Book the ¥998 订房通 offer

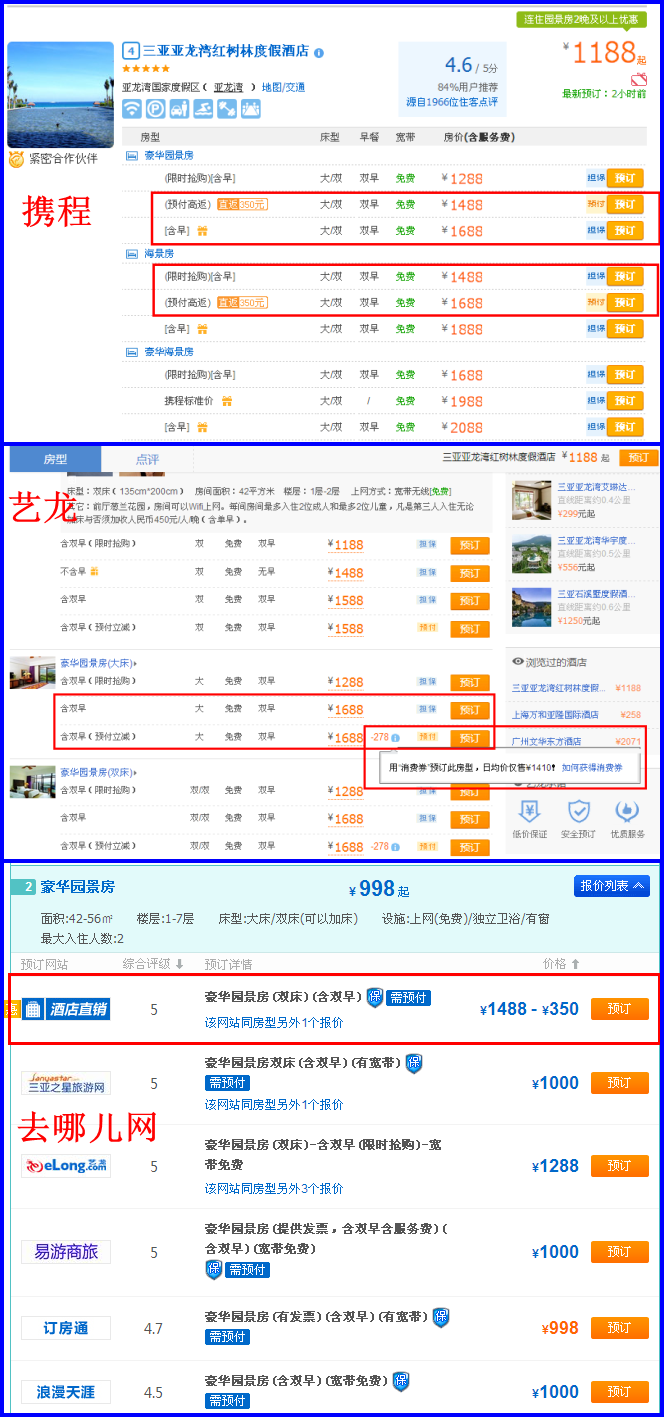click(x=620, y=1328)
